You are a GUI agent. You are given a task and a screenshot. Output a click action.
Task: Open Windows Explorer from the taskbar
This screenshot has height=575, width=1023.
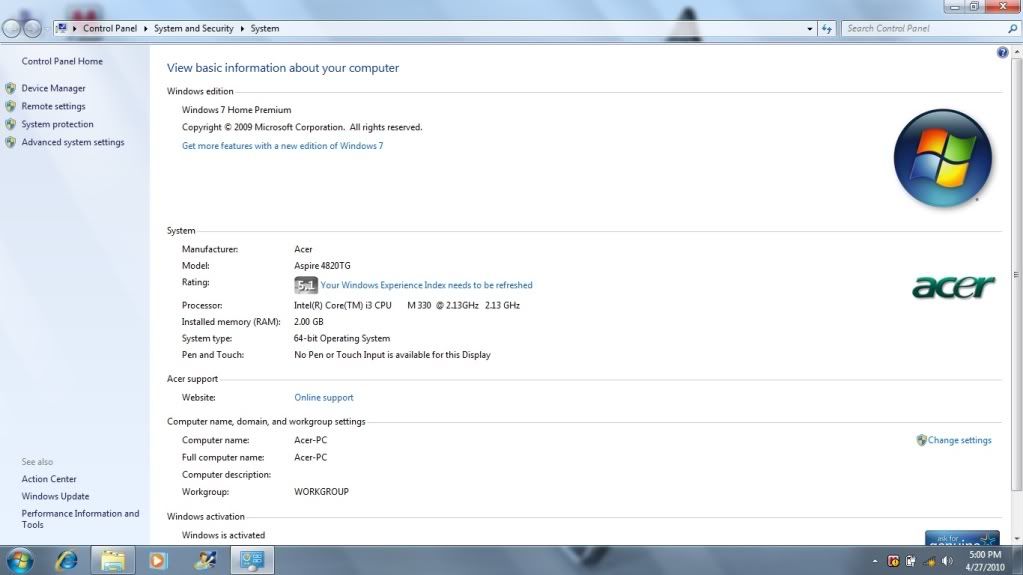[112, 560]
